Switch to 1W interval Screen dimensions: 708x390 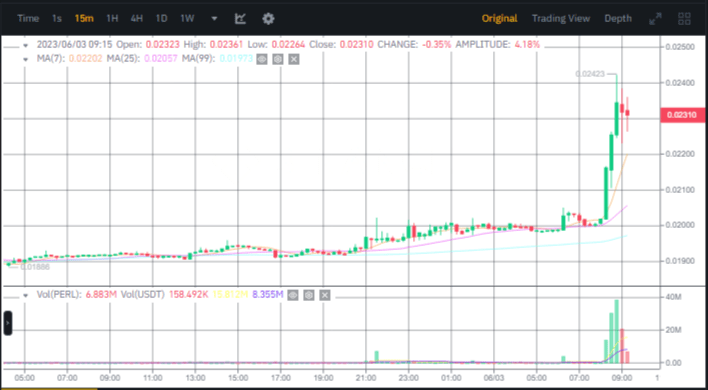point(187,19)
